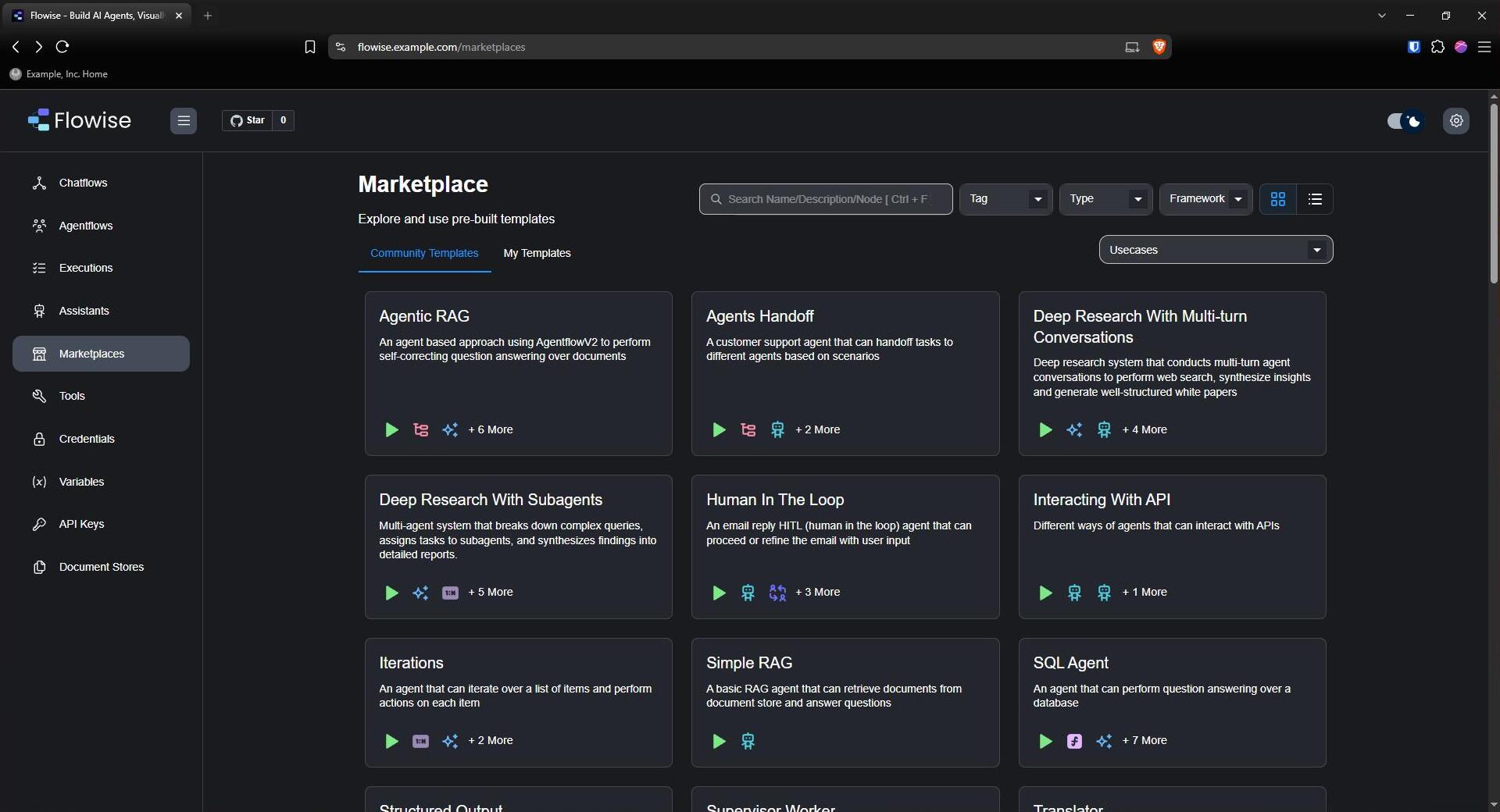This screenshot has height=812, width=1500.
Task: Click '+ 2 More' on Agents Handoff card
Action: pyautogui.click(x=818, y=429)
